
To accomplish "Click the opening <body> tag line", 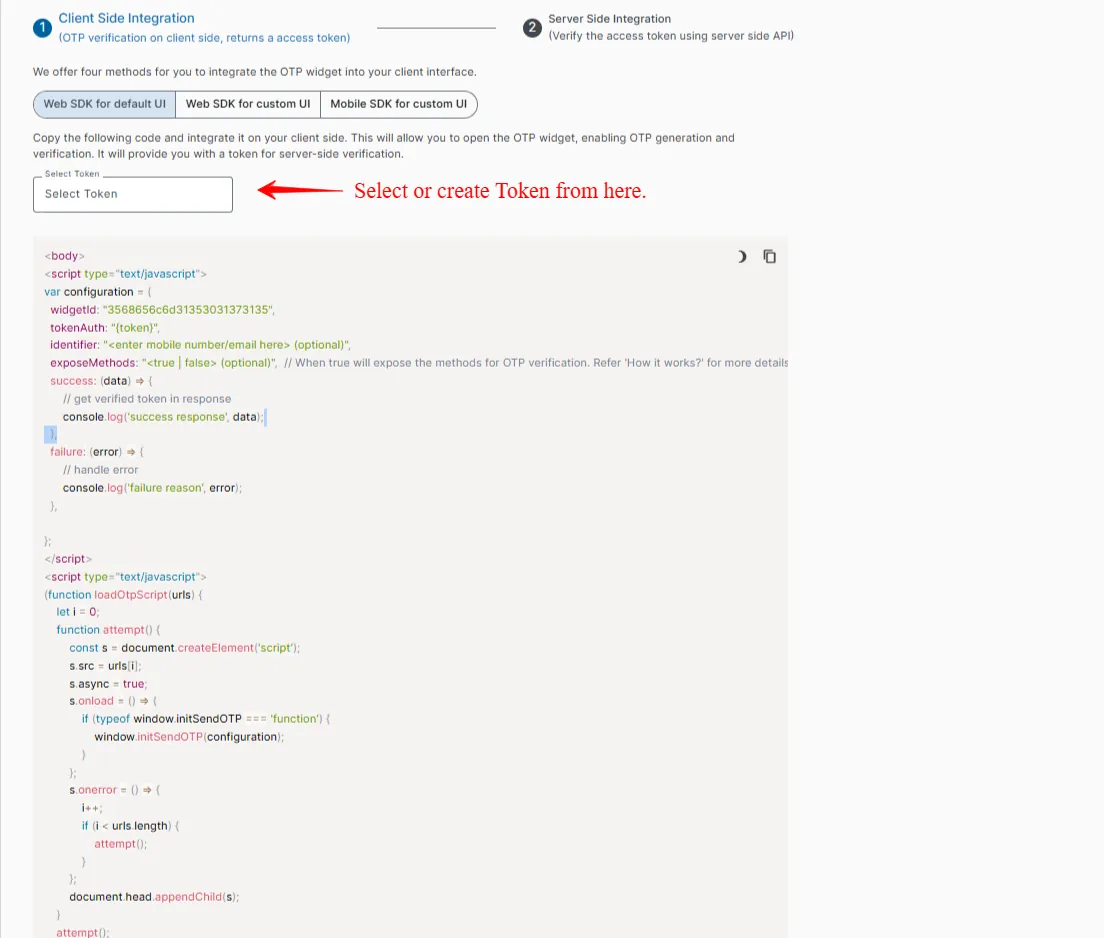I will (x=65, y=256).
